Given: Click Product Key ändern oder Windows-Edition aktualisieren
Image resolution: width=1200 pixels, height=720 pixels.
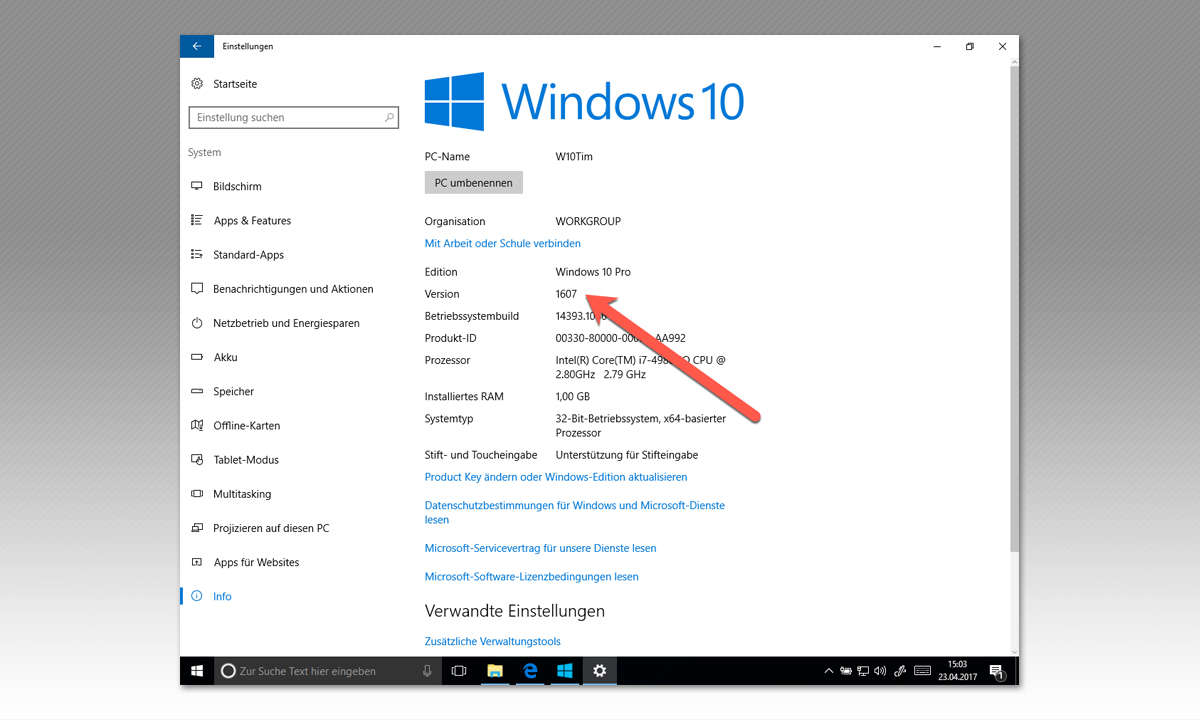Looking at the screenshot, I should pyautogui.click(x=556, y=477).
